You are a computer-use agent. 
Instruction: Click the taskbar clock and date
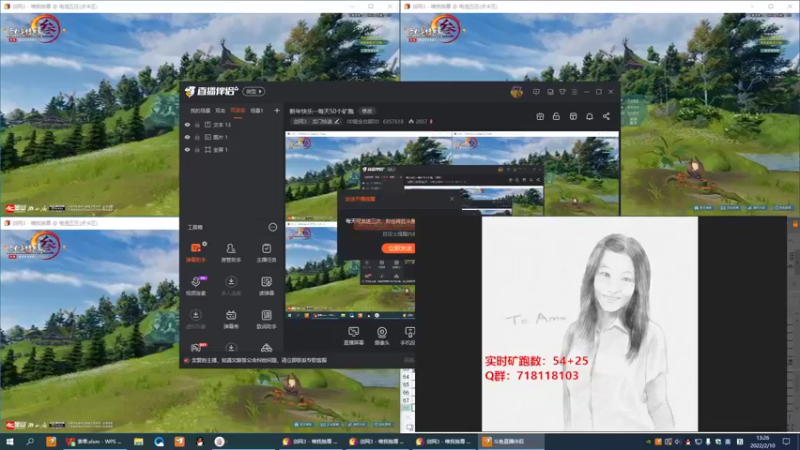(762, 441)
